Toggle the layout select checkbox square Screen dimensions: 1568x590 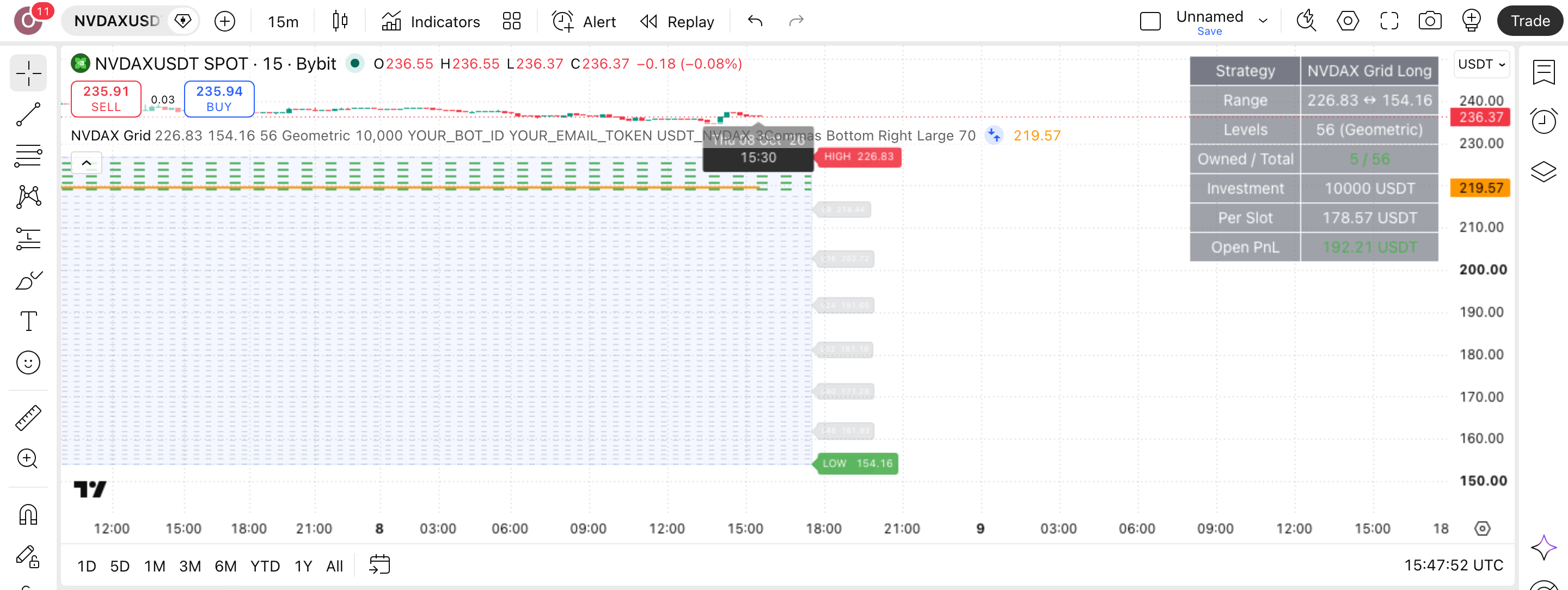[x=1150, y=21]
